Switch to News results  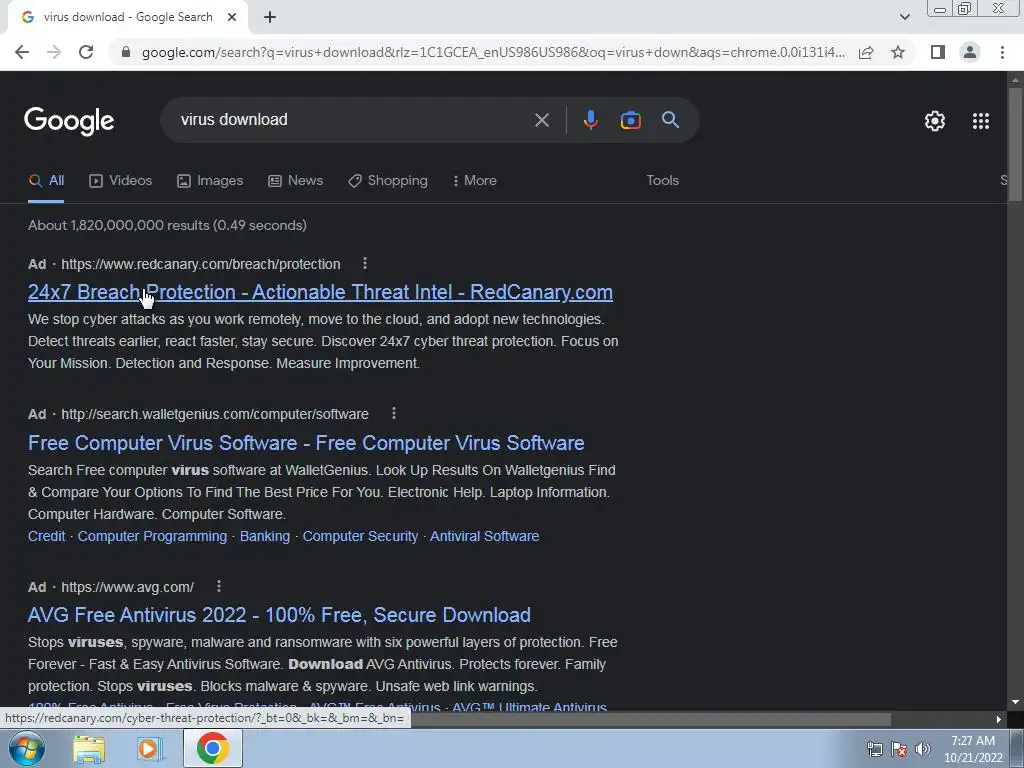coord(295,181)
